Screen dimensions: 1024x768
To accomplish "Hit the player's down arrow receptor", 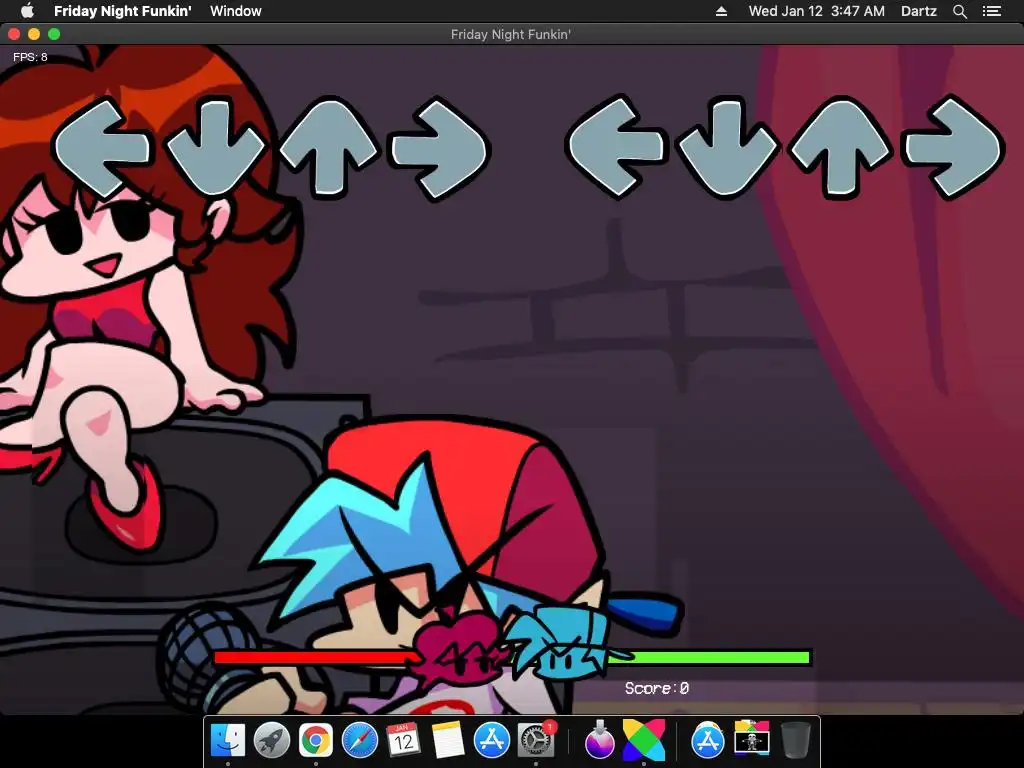I will 728,148.
